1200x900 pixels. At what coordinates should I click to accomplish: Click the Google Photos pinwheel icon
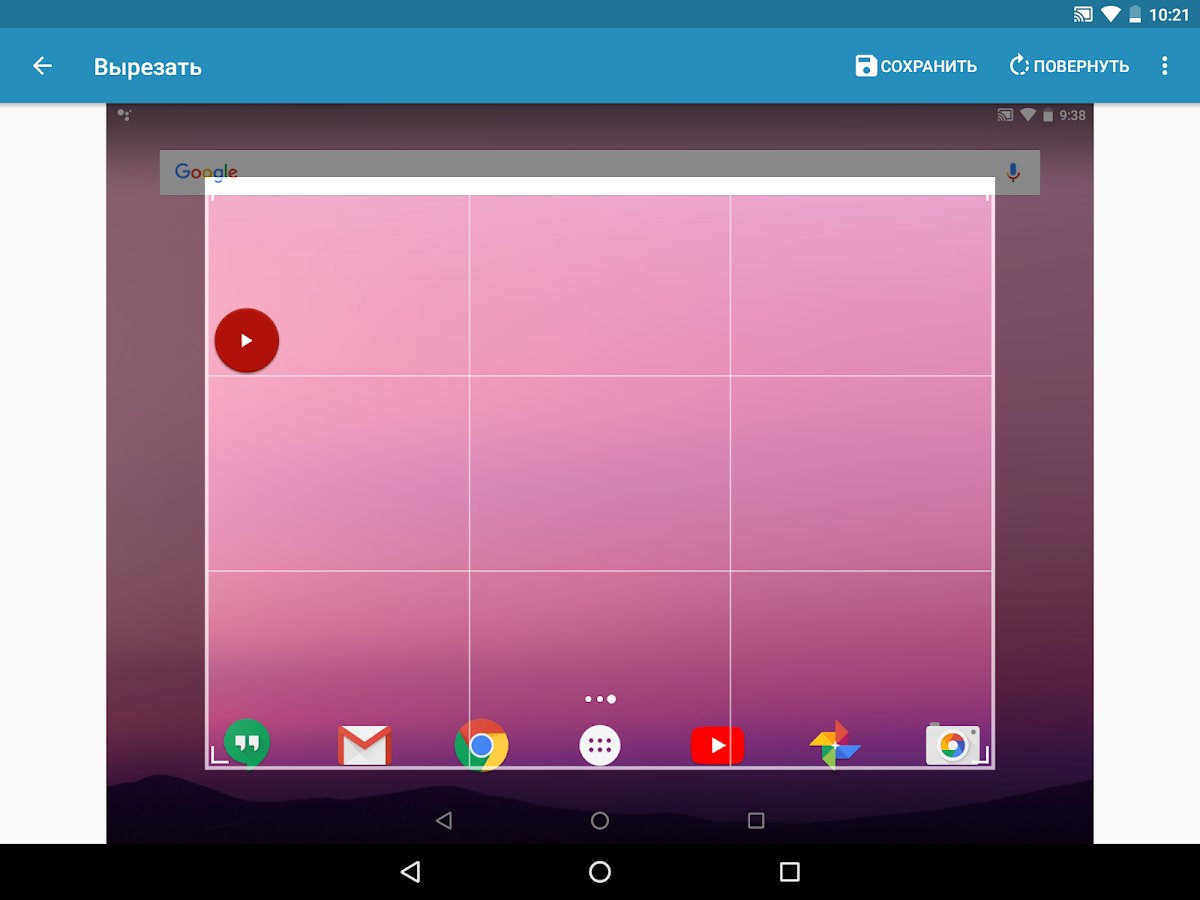coord(835,745)
